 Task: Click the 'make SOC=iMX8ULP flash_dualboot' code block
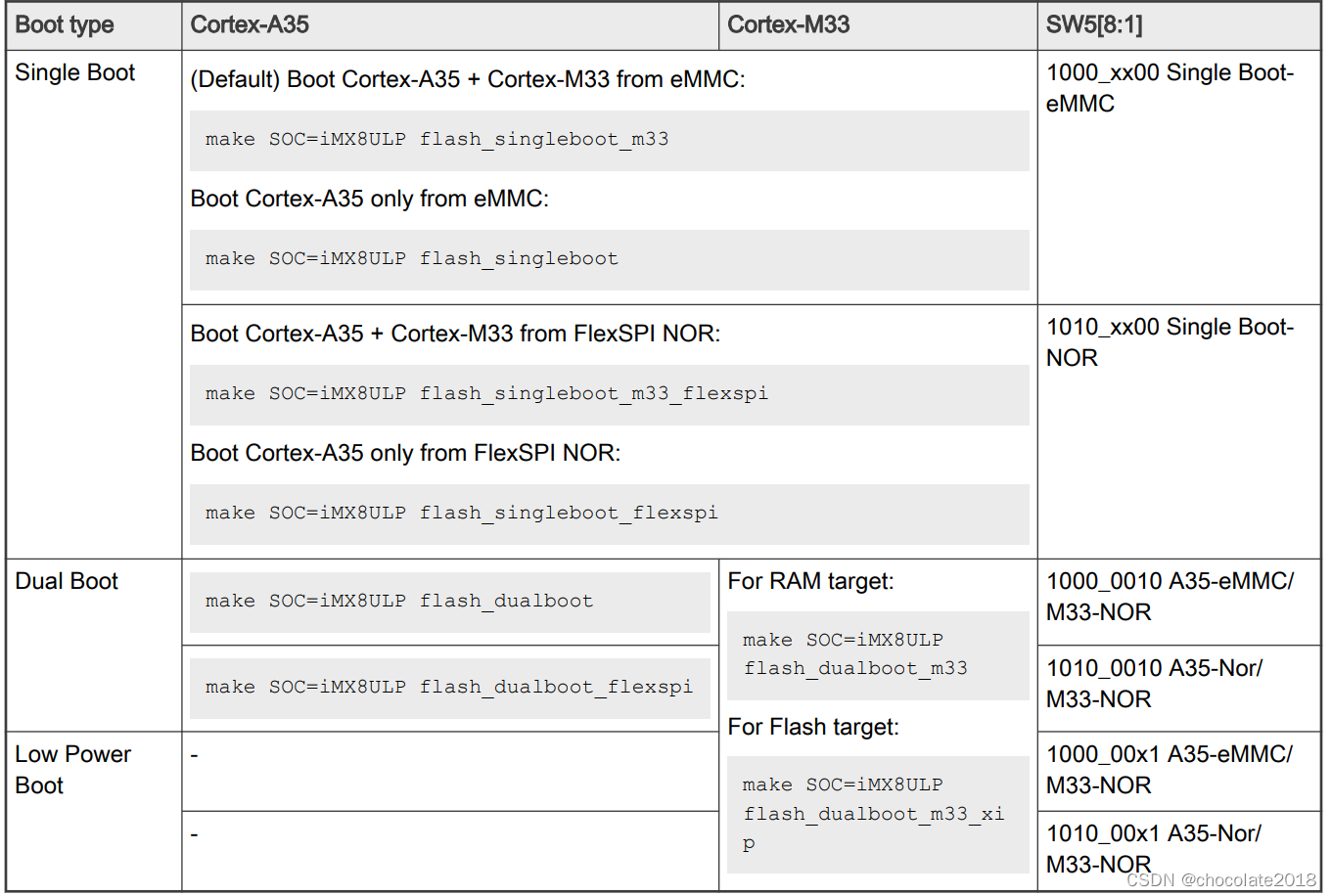449,602
